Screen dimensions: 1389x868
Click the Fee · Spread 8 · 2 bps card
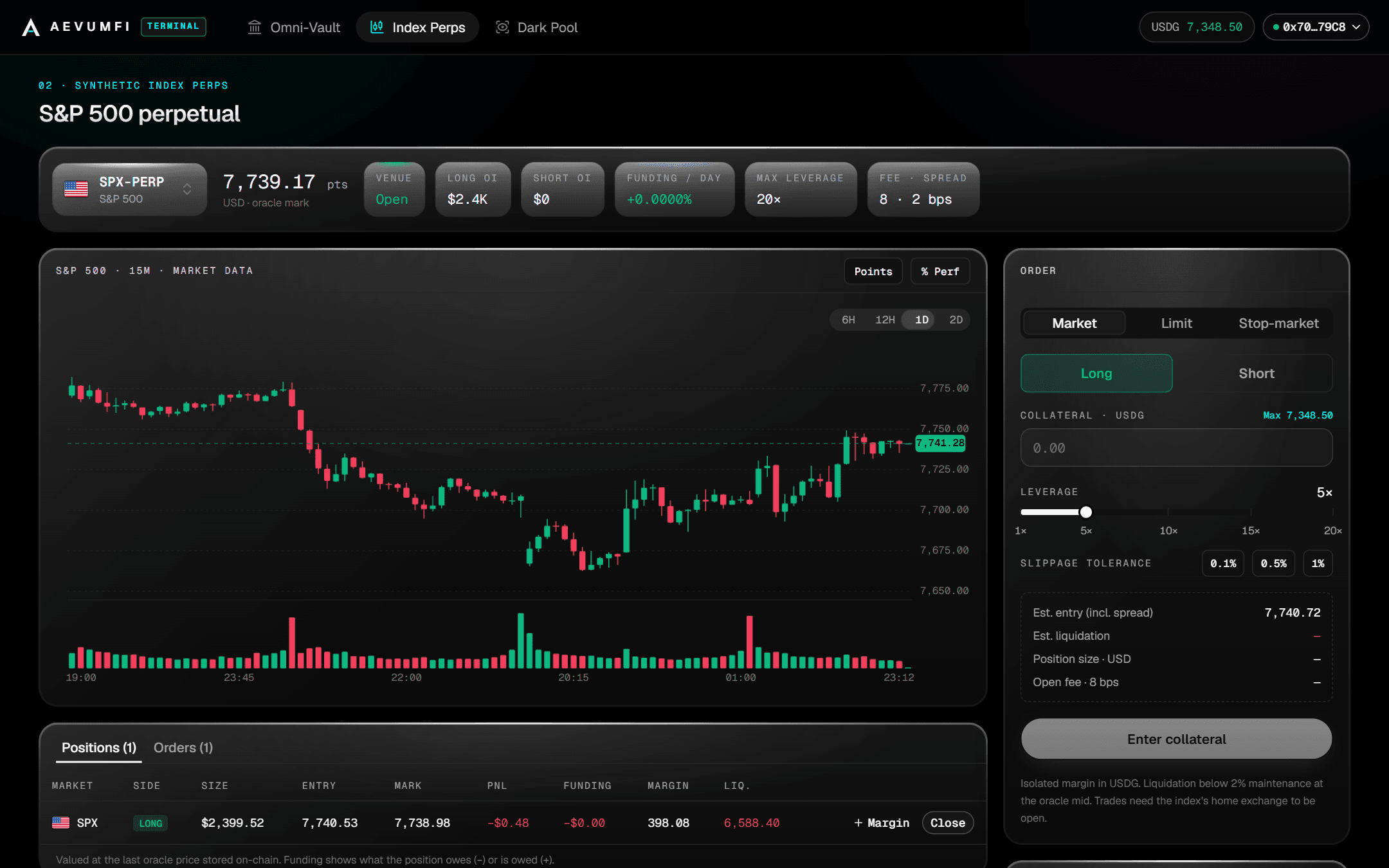[923, 189]
